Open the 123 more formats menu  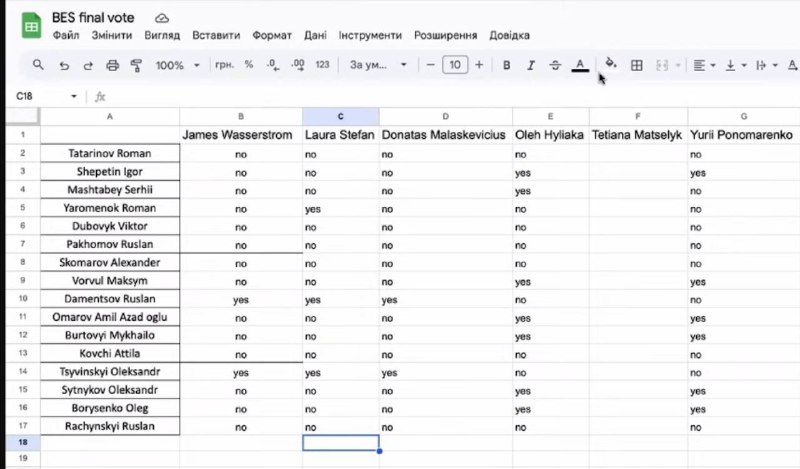(x=322, y=65)
